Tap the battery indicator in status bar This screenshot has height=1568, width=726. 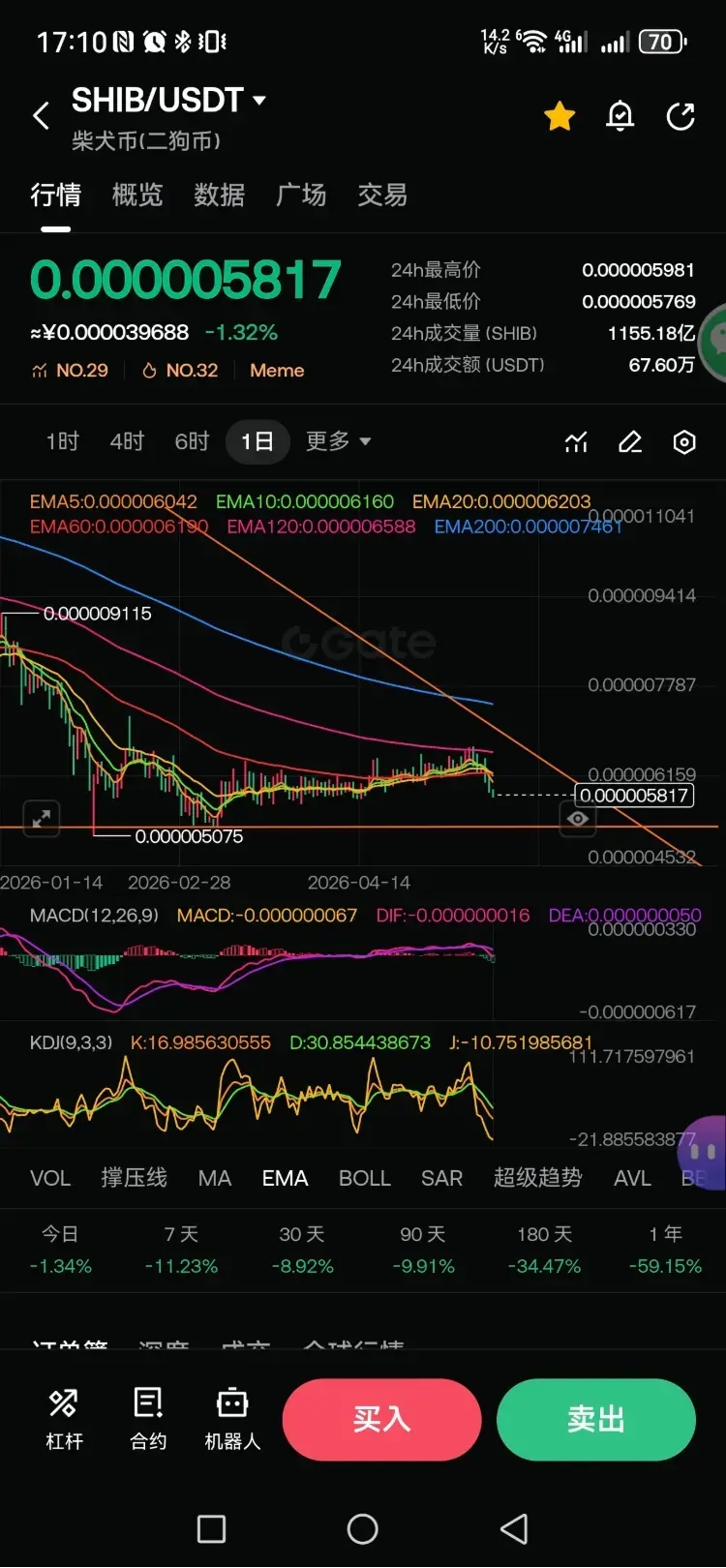coord(663,42)
